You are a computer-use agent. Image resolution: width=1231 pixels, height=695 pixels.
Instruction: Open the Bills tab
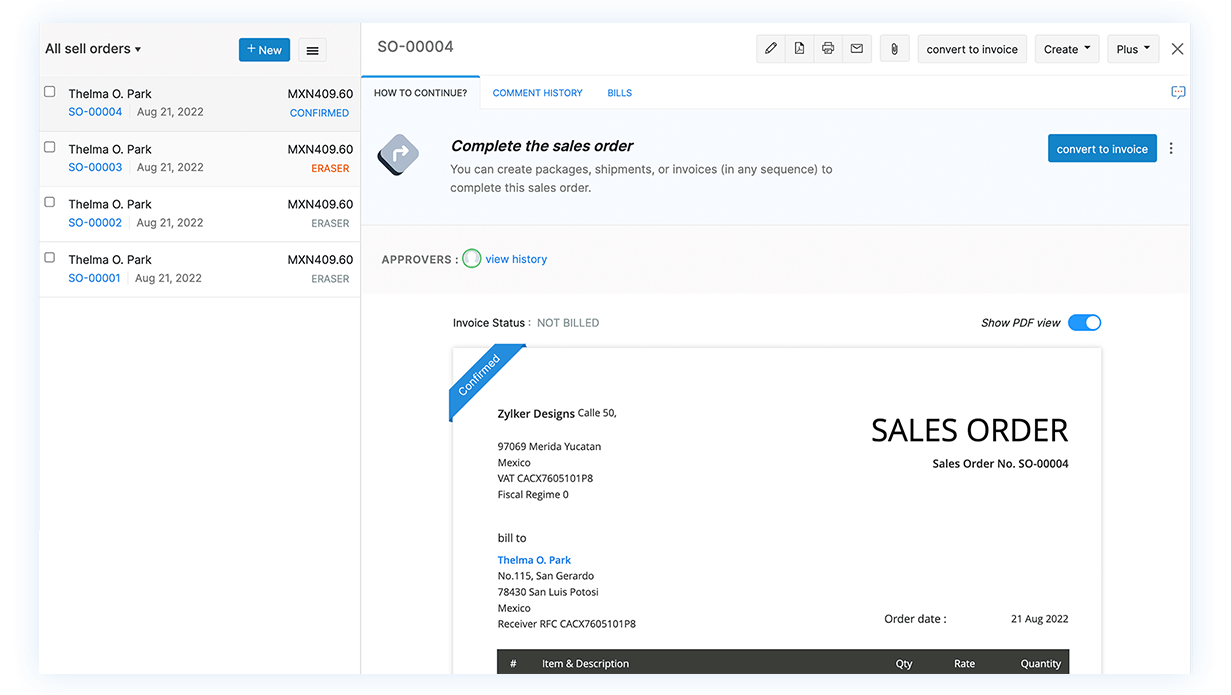click(619, 92)
